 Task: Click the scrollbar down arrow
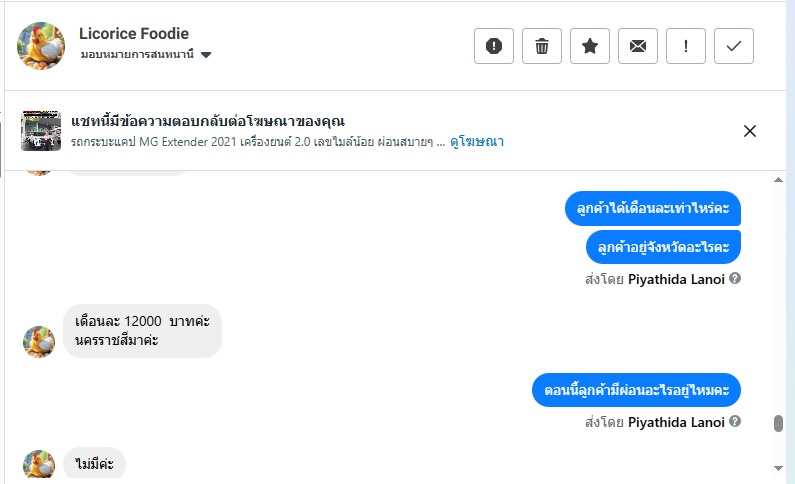coord(779,468)
